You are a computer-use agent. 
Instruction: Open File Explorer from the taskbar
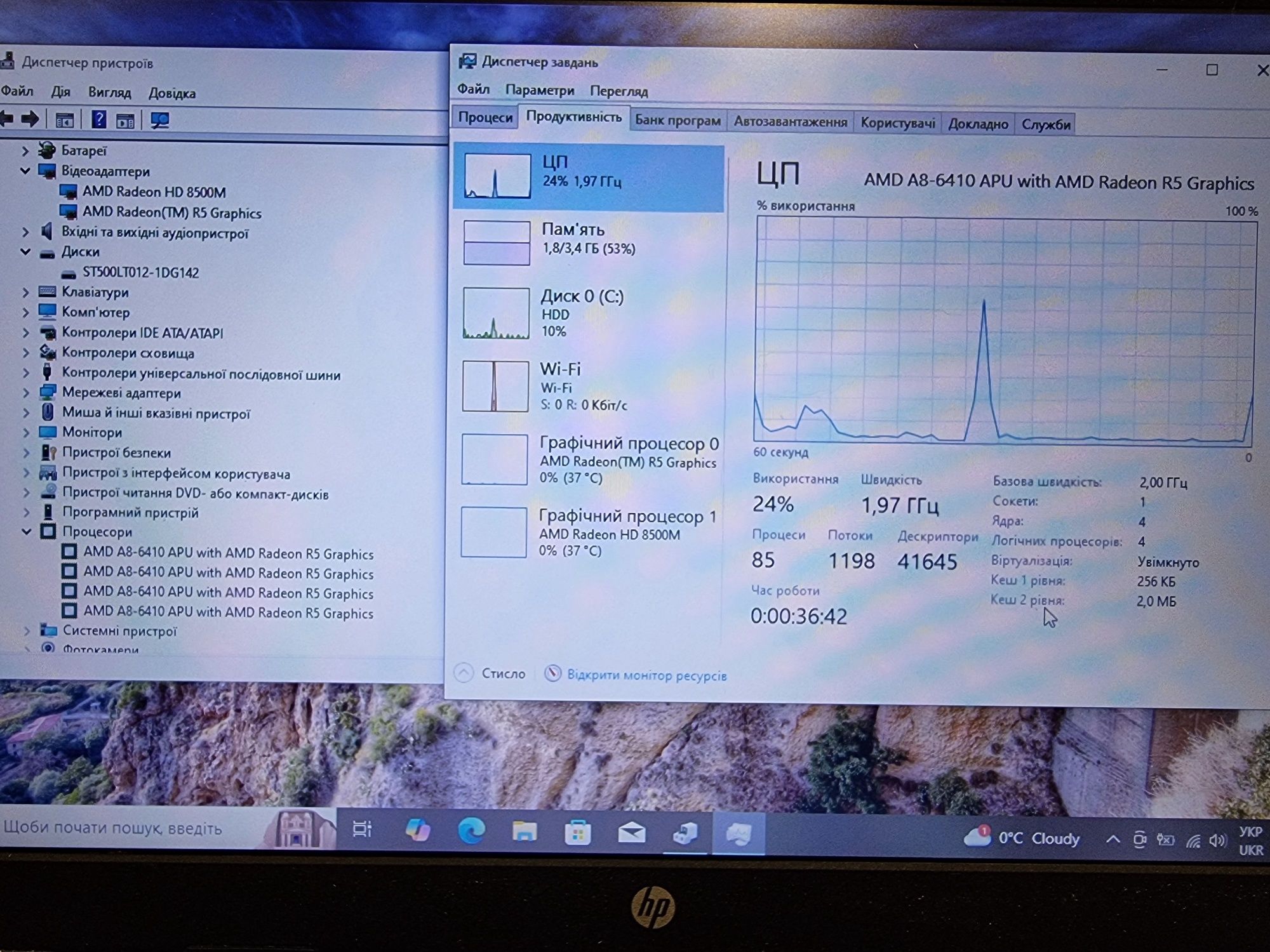pyautogui.click(x=525, y=831)
